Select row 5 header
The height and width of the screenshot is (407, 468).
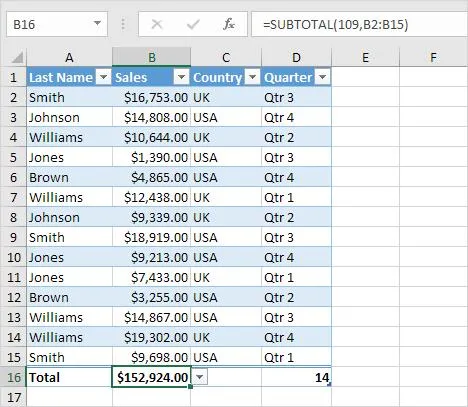pos(13,157)
